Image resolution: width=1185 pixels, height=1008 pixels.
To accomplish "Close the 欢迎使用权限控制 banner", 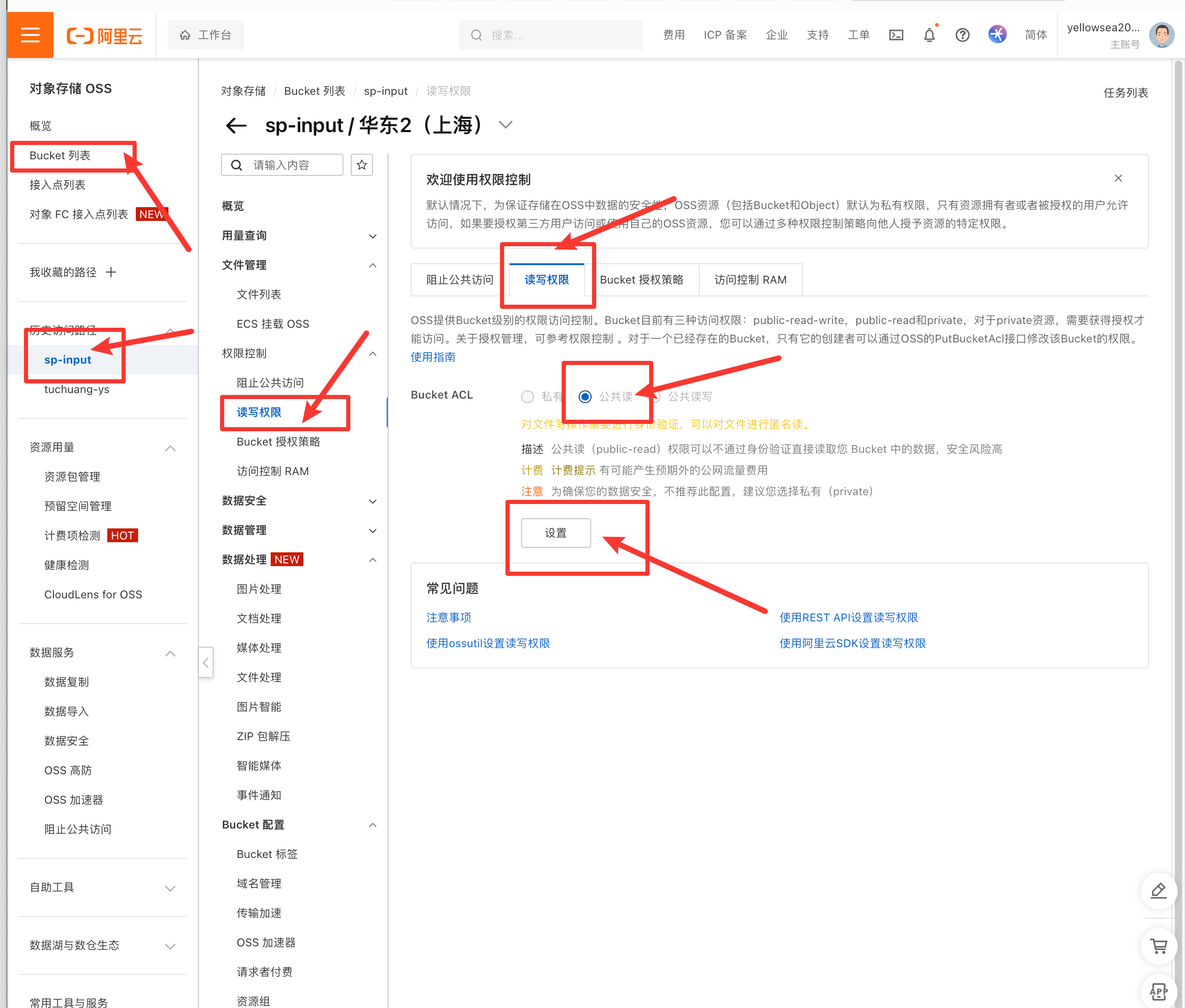I will (x=1118, y=178).
